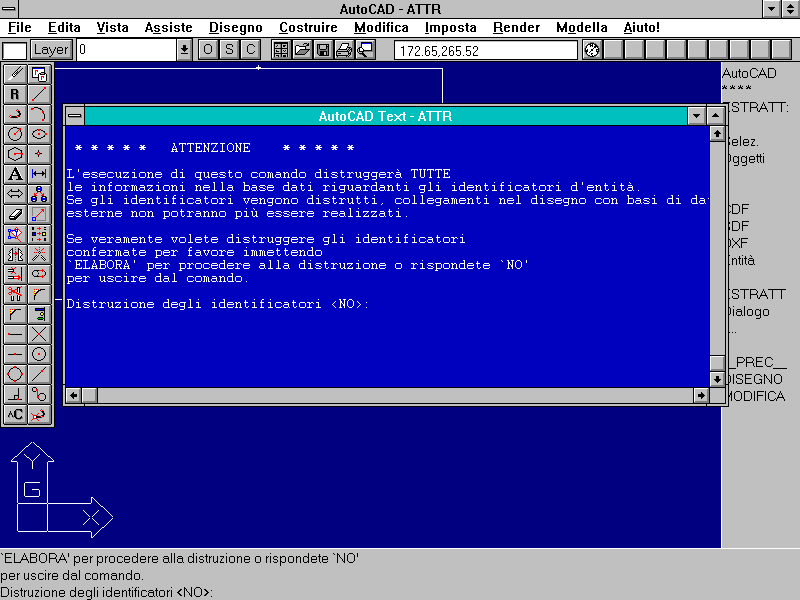
Task: Open the layer name dropdown
Action: [184, 50]
